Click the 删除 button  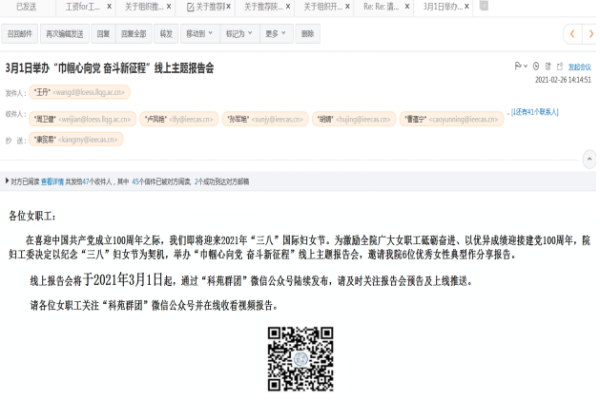click(306, 33)
